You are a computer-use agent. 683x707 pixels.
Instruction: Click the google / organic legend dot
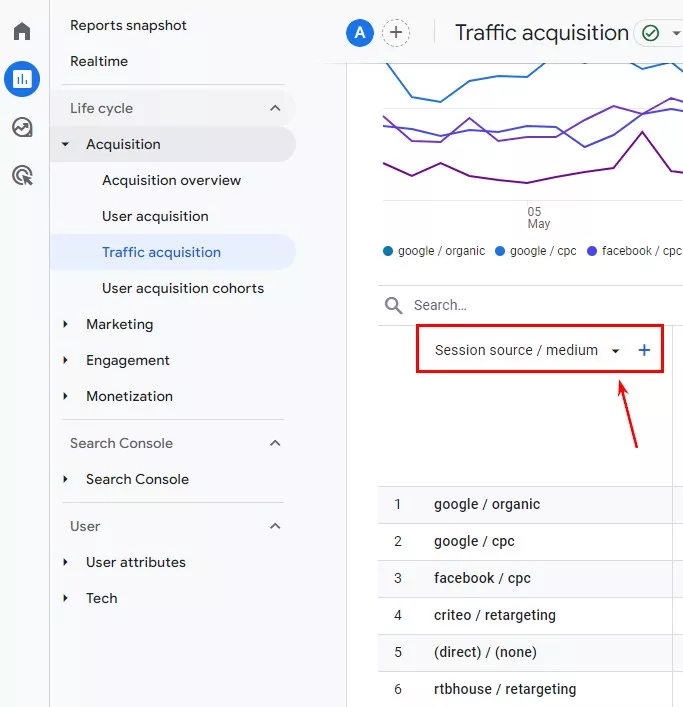click(388, 251)
